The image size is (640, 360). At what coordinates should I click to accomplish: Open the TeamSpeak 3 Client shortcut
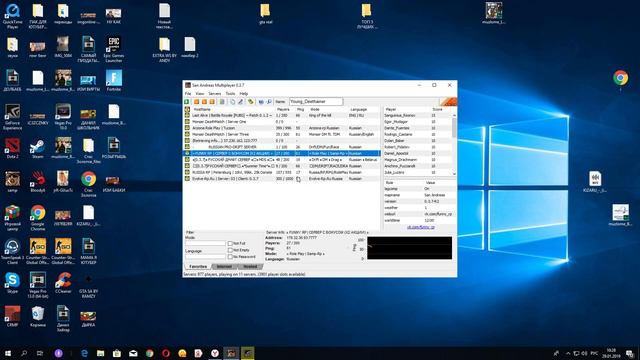pos(12,252)
